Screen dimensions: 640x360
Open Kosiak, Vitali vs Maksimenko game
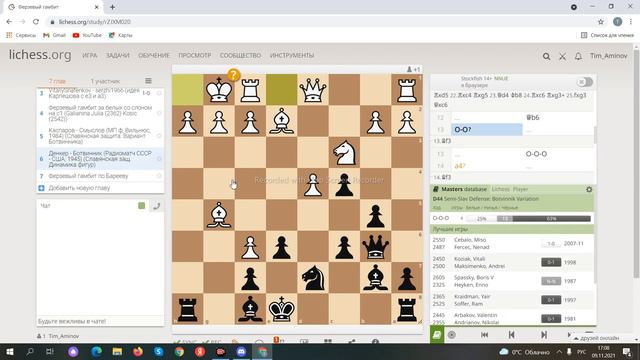coord(512,262)
